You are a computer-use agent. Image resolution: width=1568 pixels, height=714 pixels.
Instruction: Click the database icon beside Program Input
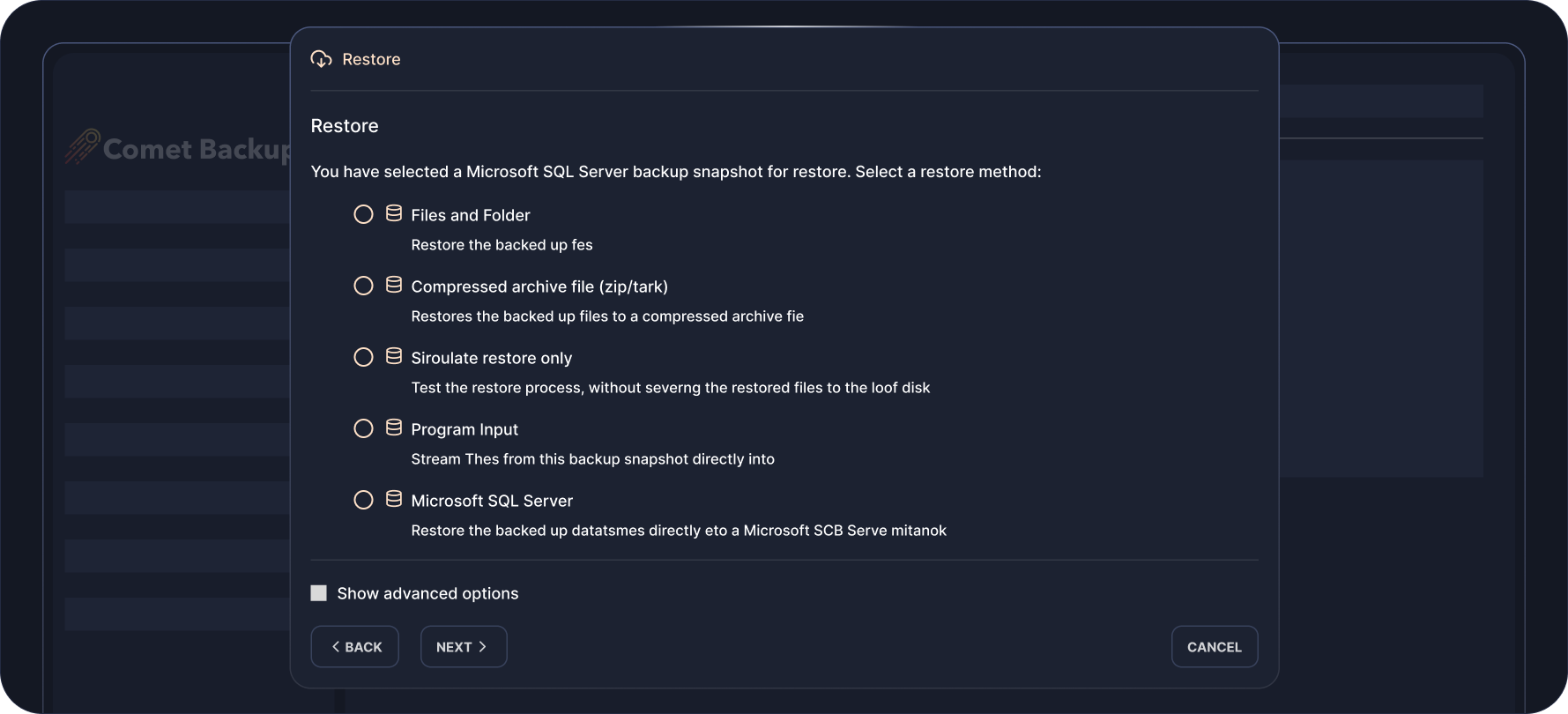tap(394, 428)
